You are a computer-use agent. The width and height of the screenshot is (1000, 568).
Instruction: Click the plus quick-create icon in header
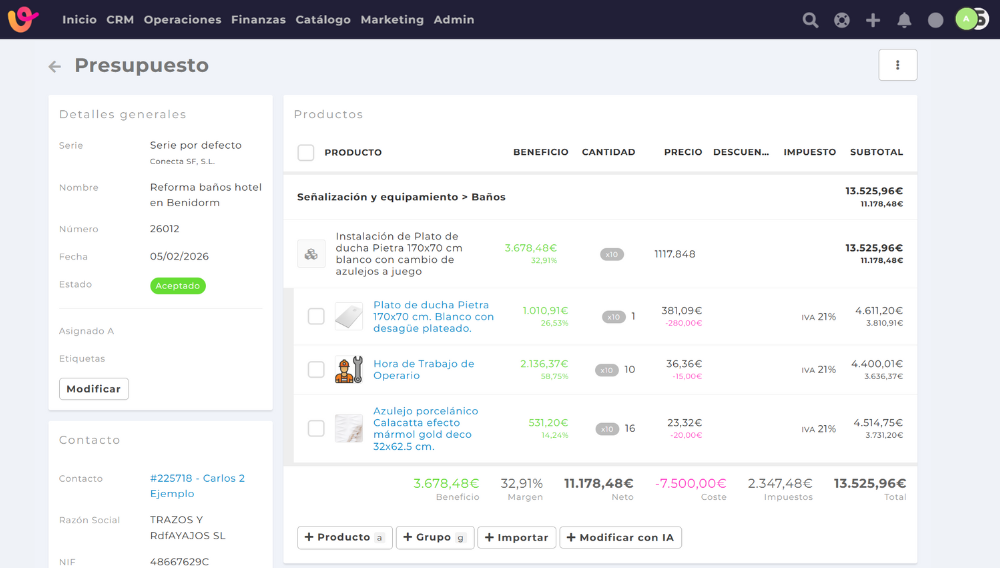tap(873, 20)
